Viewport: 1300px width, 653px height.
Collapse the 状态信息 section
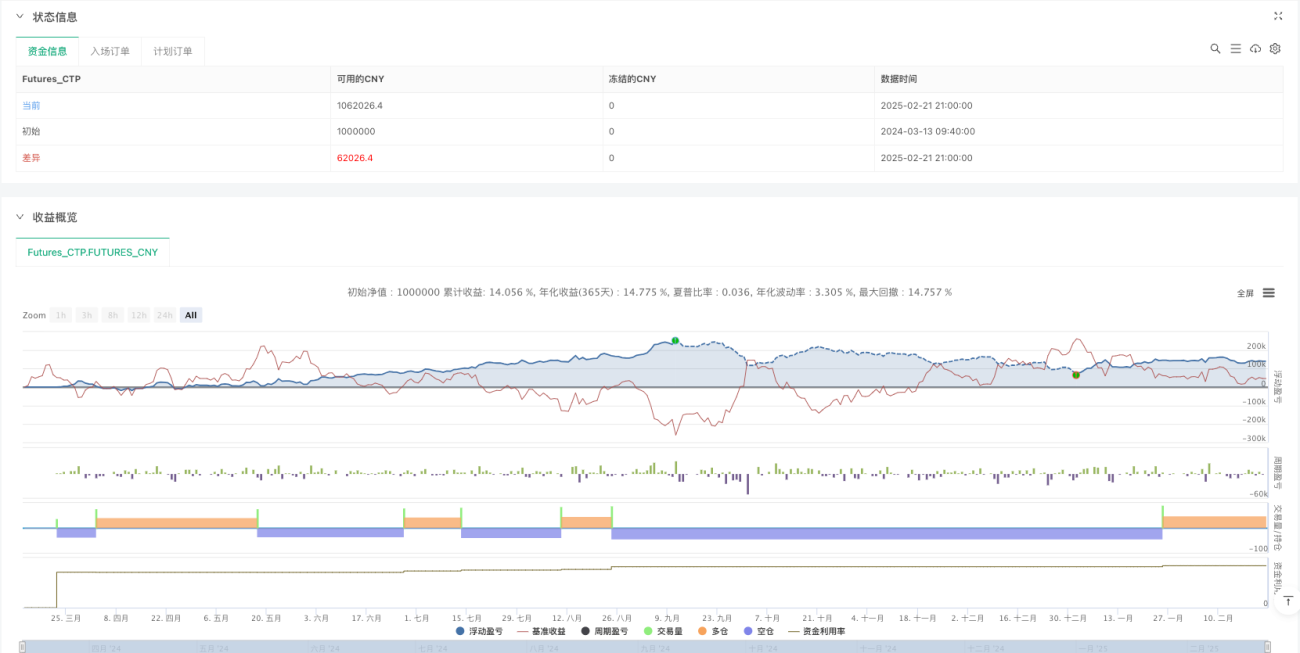click(x=19, y=17)
